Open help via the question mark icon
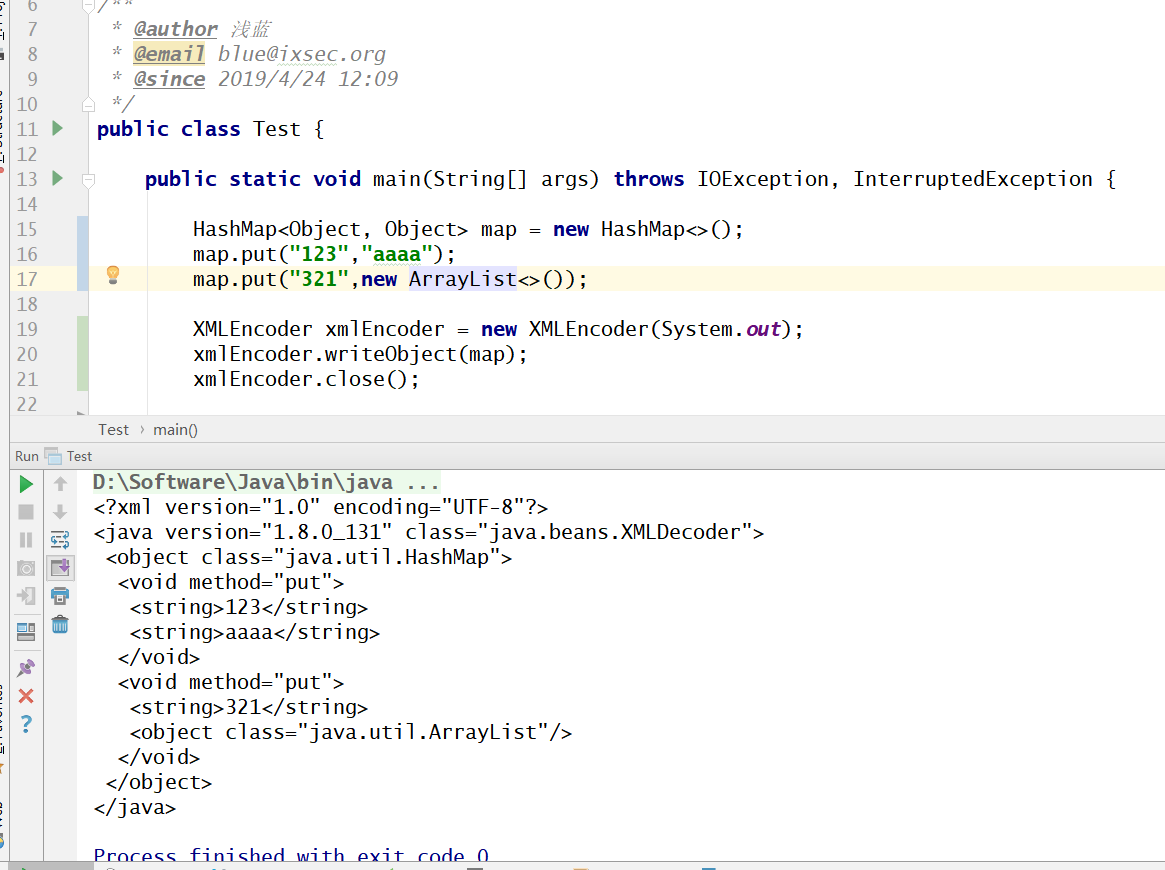Screen dimensions: 1165x870 (26, 723)
